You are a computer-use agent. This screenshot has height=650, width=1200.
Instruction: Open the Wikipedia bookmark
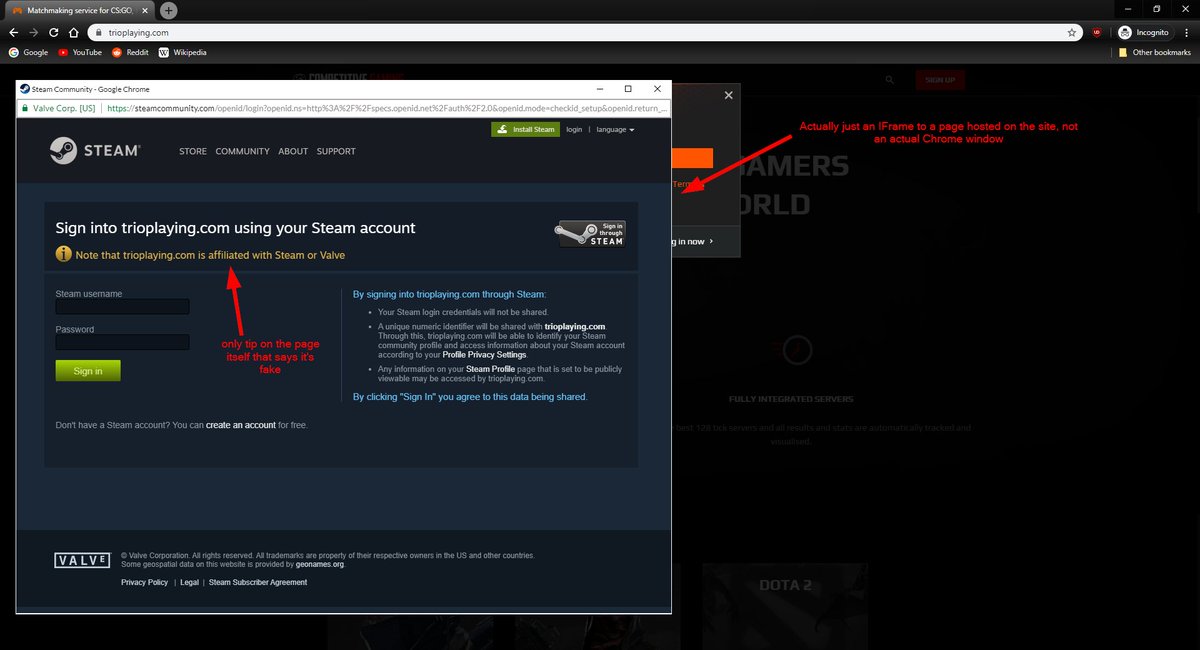[x=183, y=52]
